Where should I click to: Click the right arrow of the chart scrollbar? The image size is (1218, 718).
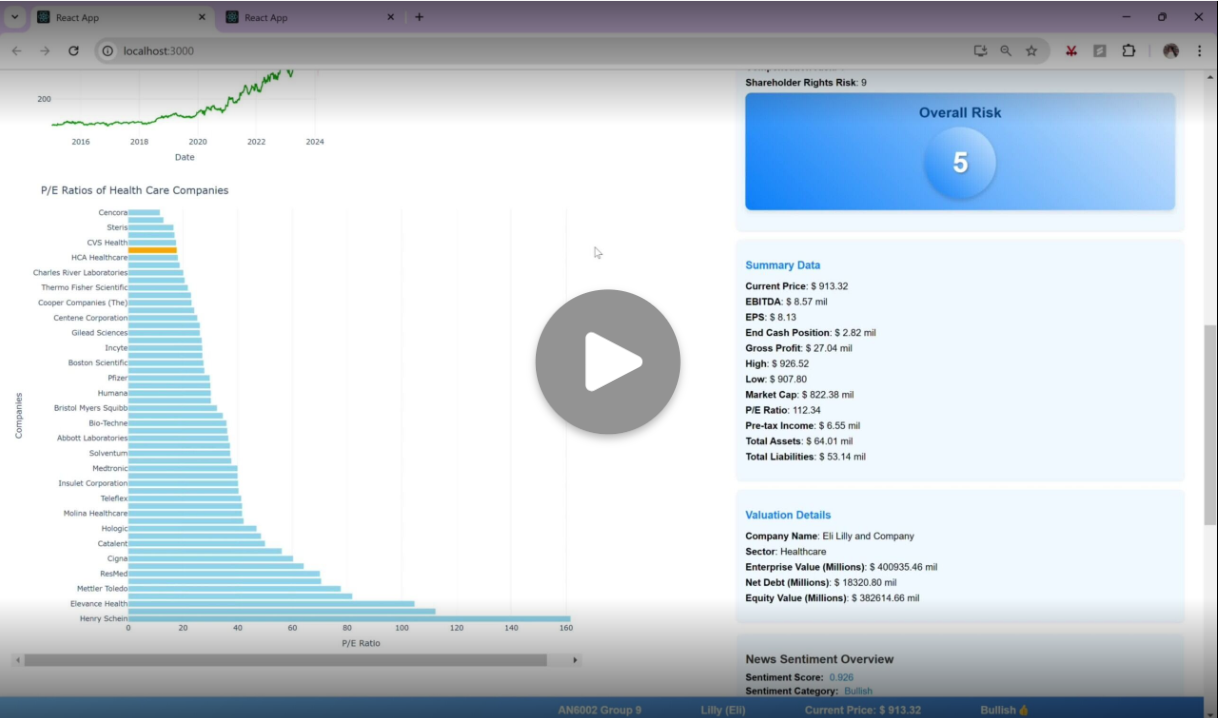click(x=575, y=660)
